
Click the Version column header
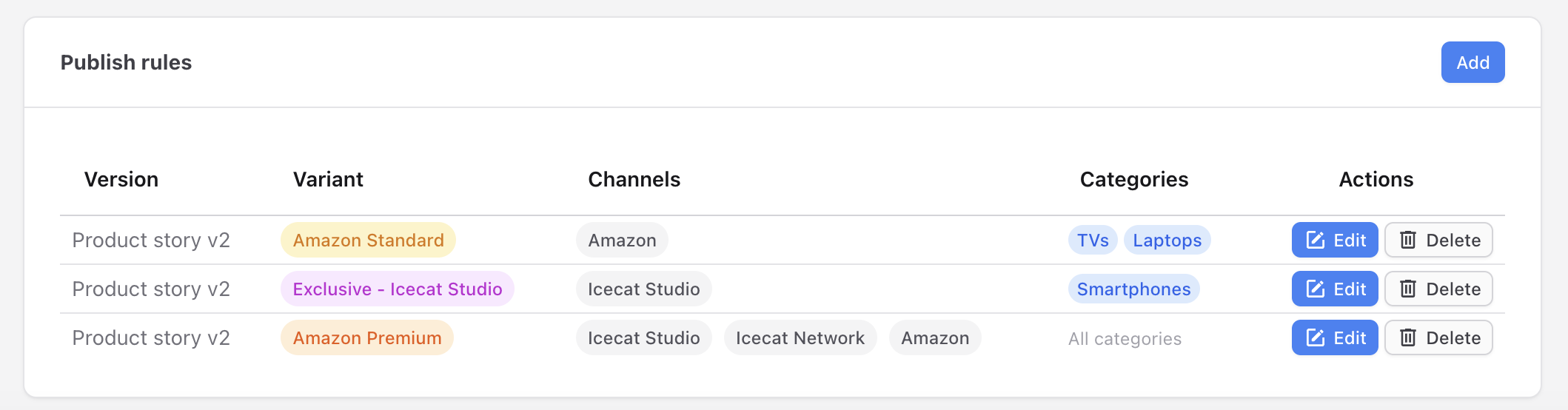[x=121, y=179]
